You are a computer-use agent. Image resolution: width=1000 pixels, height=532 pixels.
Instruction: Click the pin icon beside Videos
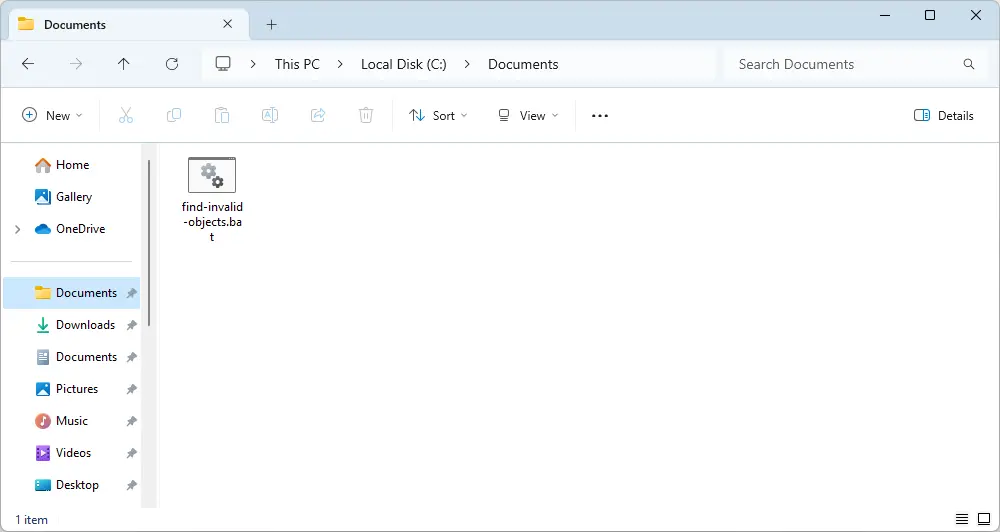click(x=131, y=454)
